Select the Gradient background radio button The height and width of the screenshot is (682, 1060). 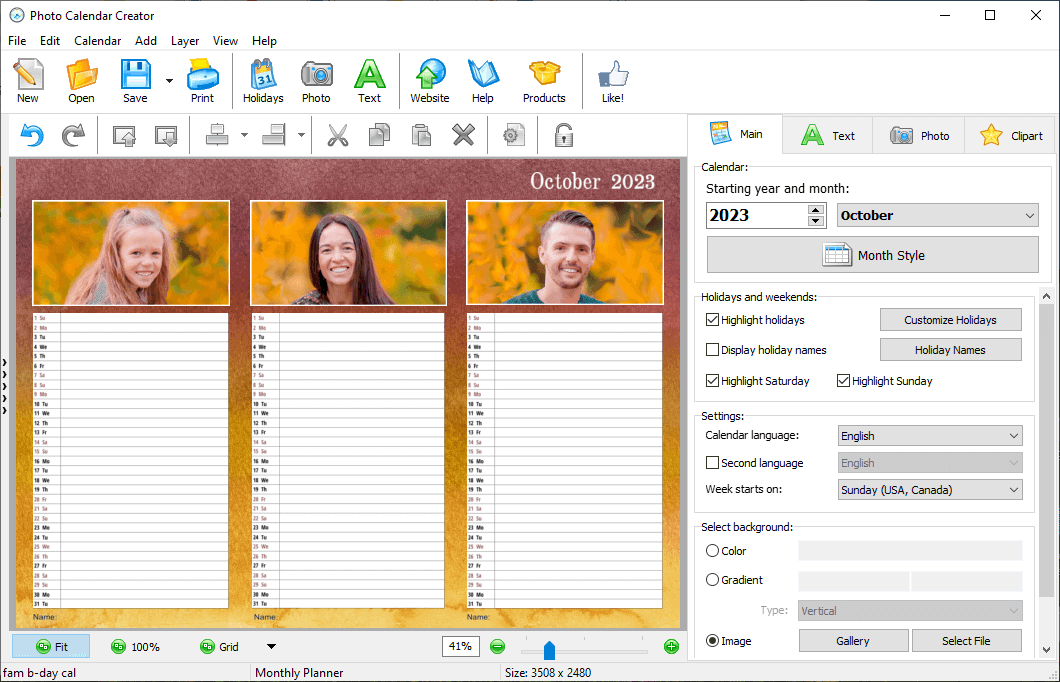click(713, 580)
